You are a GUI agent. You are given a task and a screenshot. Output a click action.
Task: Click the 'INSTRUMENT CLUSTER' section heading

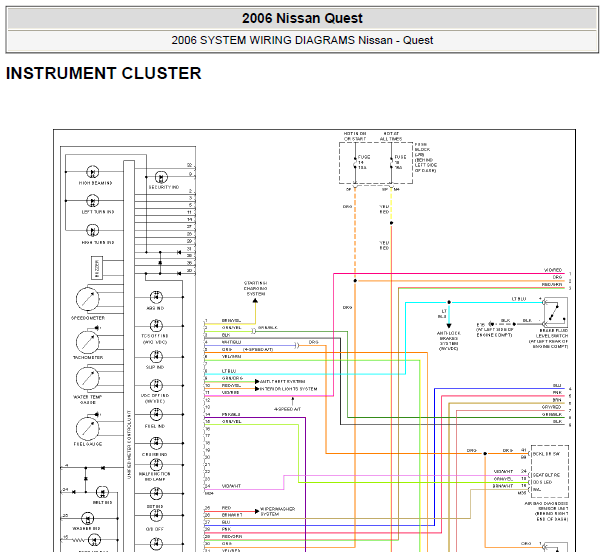(x=103, y=73)
